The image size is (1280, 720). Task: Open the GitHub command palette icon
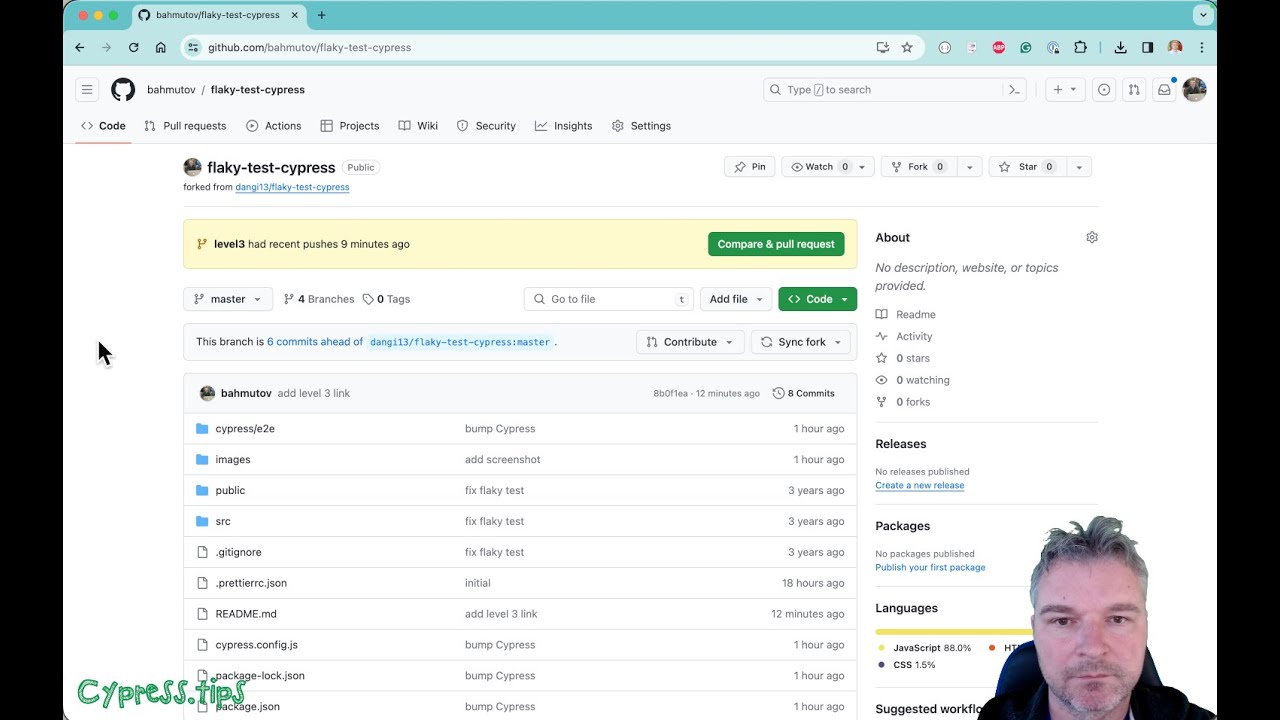[1014, 90]
